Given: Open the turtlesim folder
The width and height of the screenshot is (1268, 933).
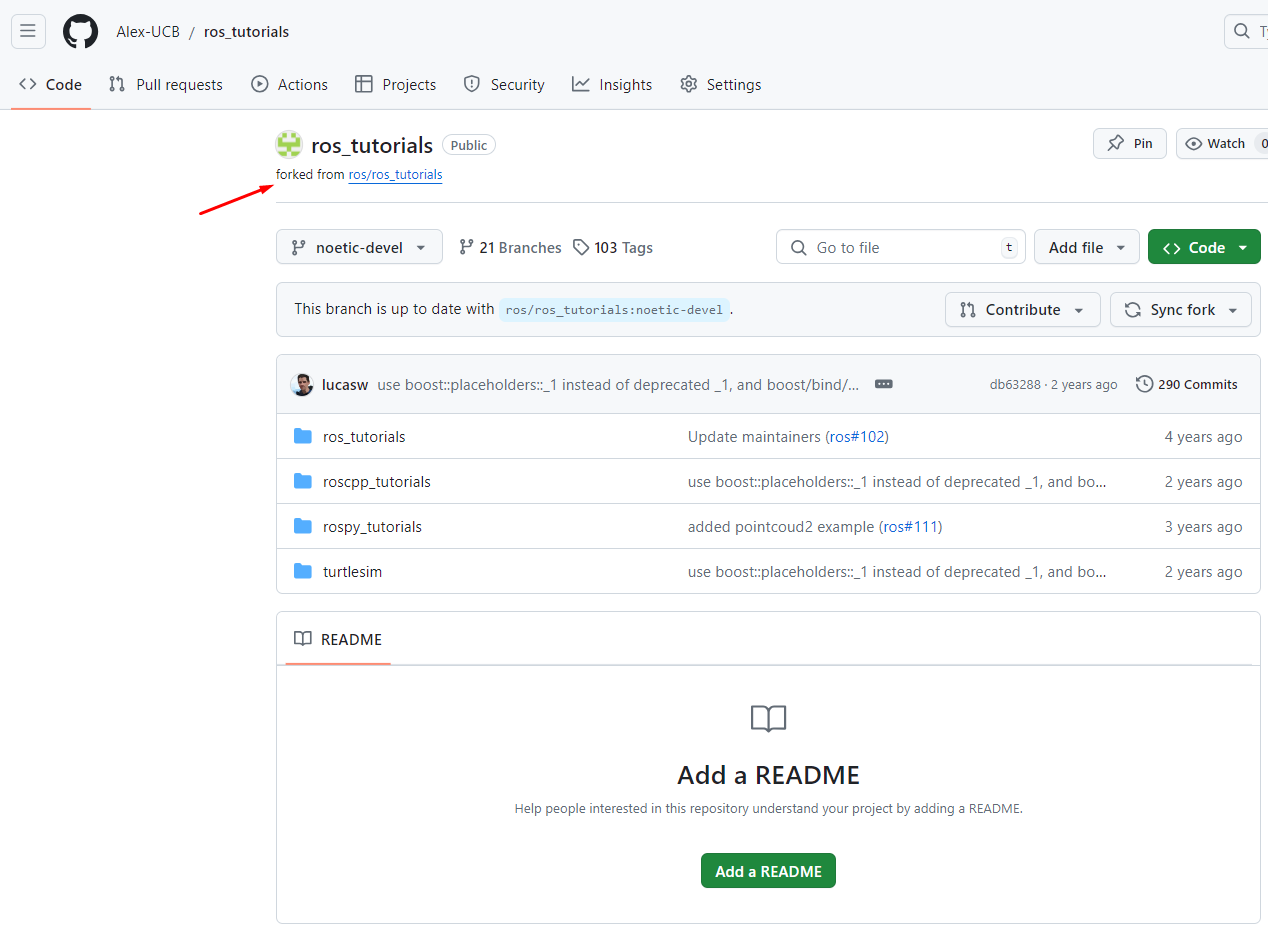Looking at the screenshot, I should point(352,571).
